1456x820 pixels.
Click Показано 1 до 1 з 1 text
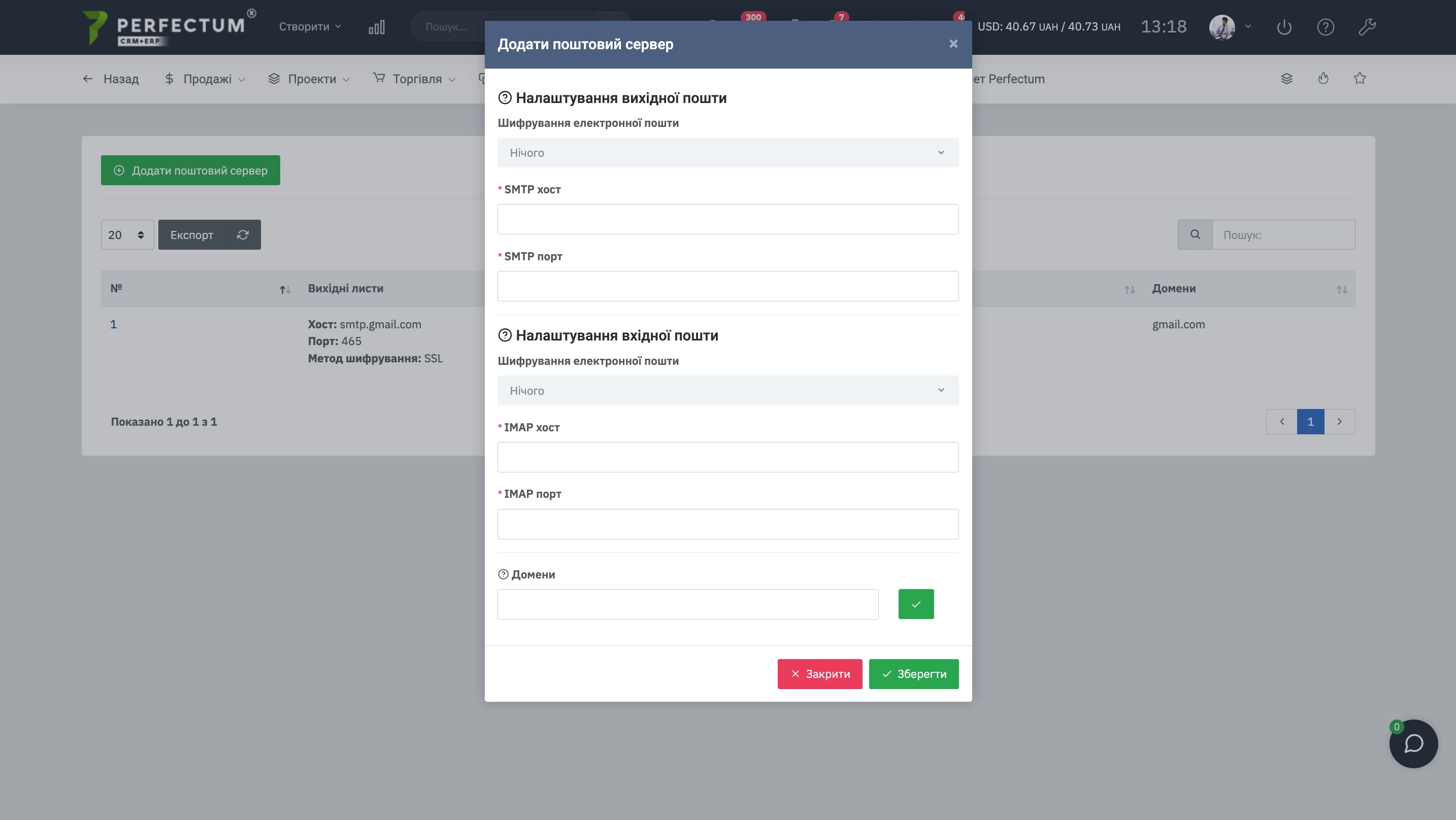click(164, 422)
